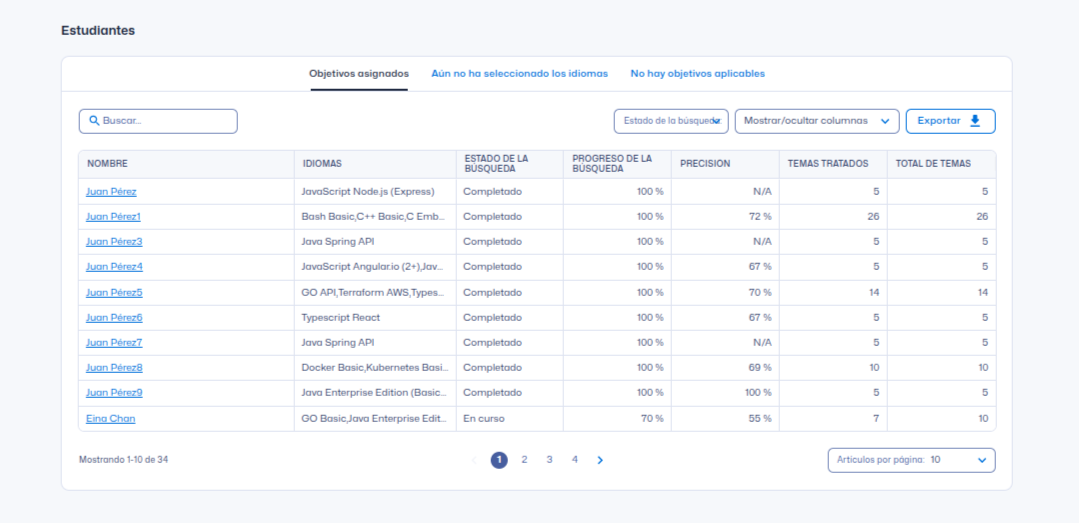Click inside the Buscar search field
Image resolution: width=1079 pixels, height=523 pixels.
(165, 121)
